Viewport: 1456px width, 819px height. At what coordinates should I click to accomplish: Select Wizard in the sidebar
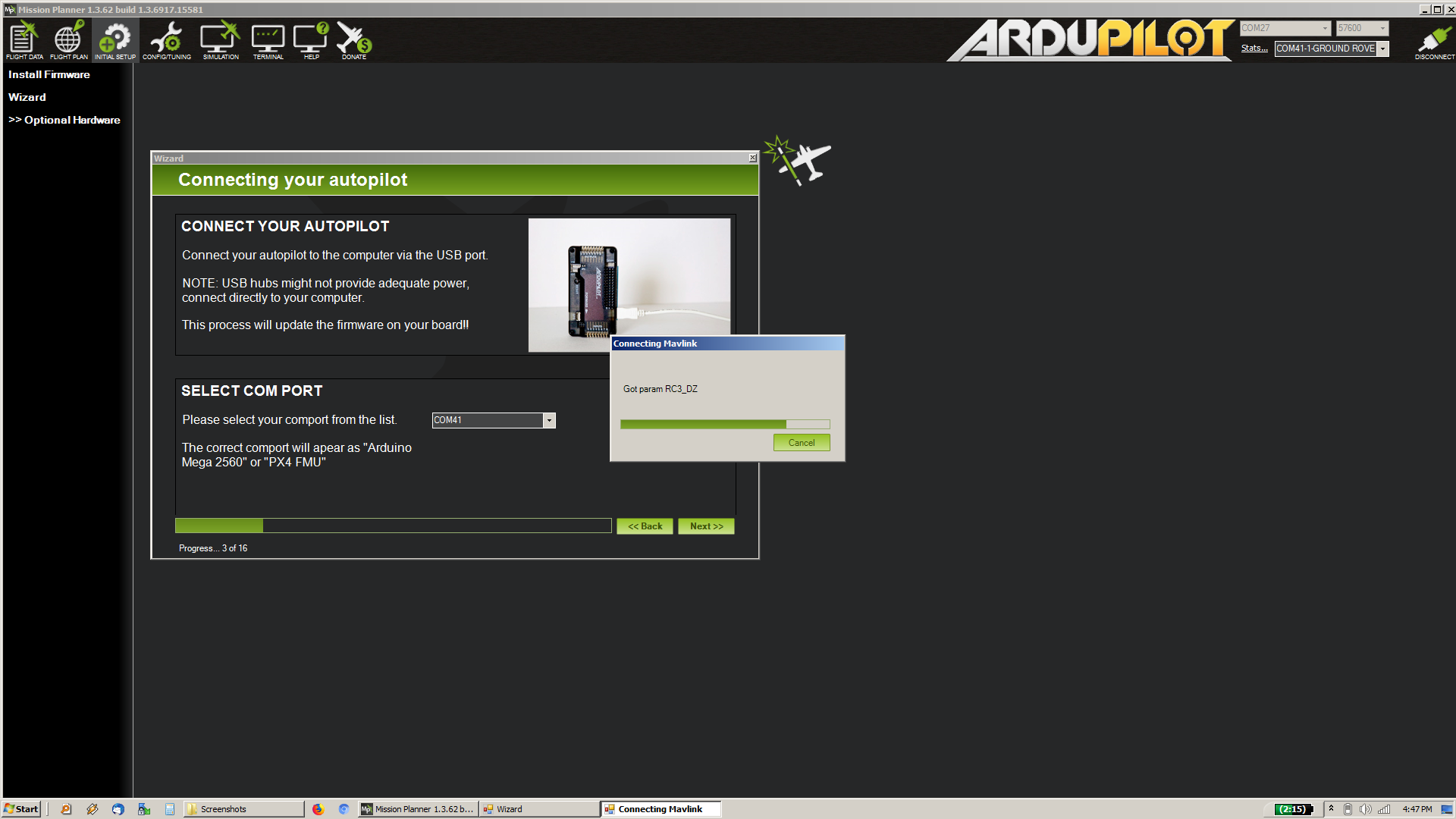(x=27, y=97)
